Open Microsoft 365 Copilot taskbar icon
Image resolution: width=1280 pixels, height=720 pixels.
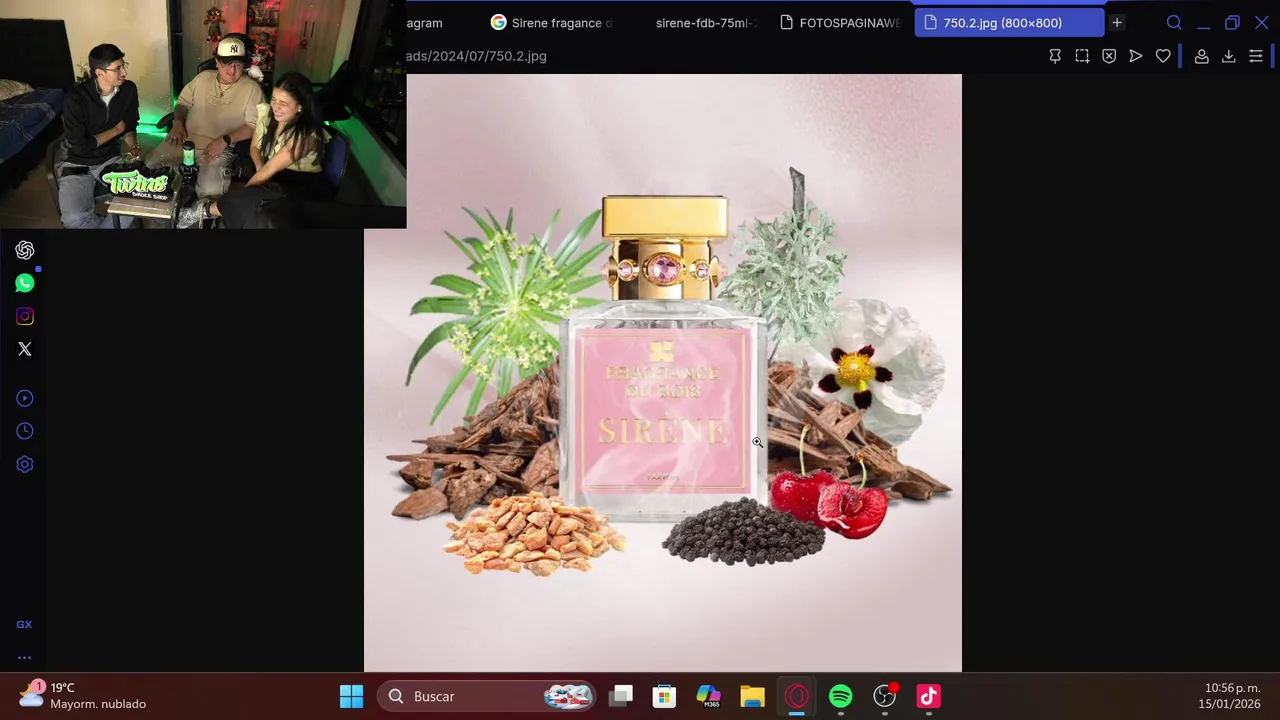tap(708, 696)
